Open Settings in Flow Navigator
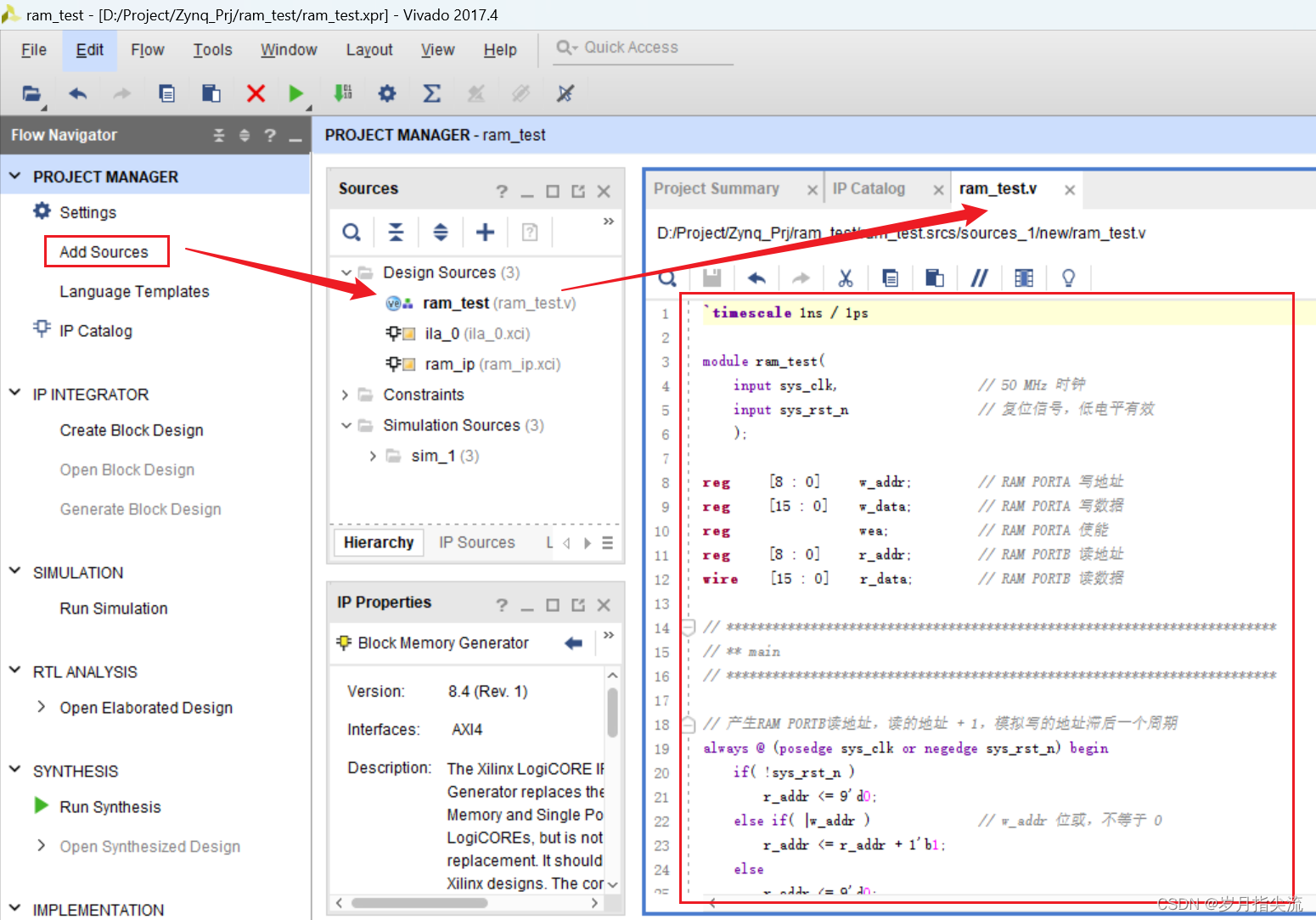Viewport: 1316px width, 920px height. [x=87, y=212]
